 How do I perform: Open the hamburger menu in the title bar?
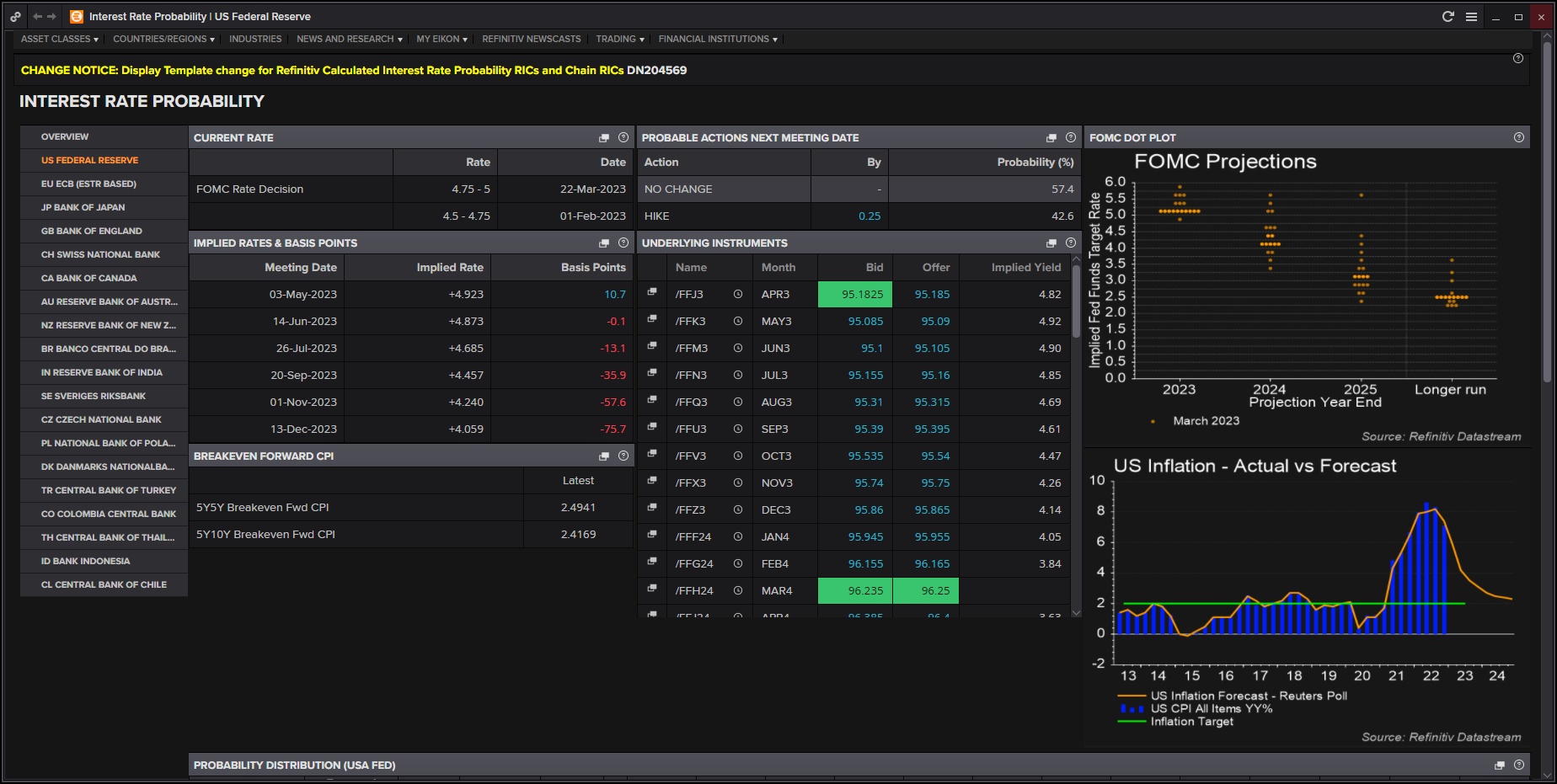[x=1471, y=16]
